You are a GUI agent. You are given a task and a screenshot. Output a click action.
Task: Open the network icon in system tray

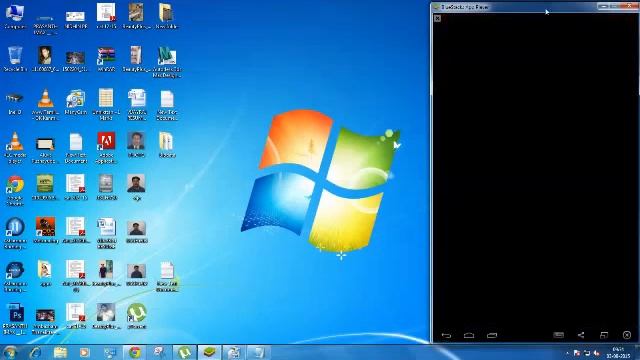coord(587,353)
